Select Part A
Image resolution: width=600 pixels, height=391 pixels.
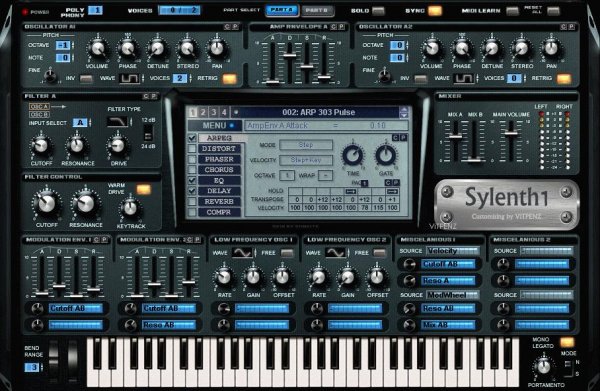pos(282,10)
